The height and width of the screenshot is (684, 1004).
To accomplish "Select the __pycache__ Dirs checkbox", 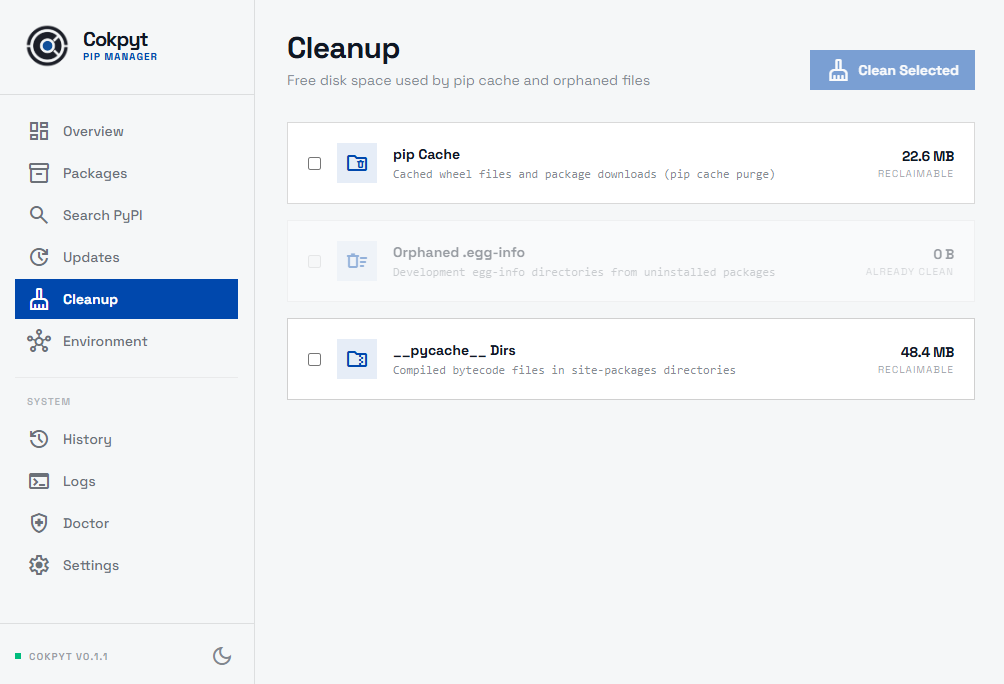I will pyautogui.click(x=315, y=359).
